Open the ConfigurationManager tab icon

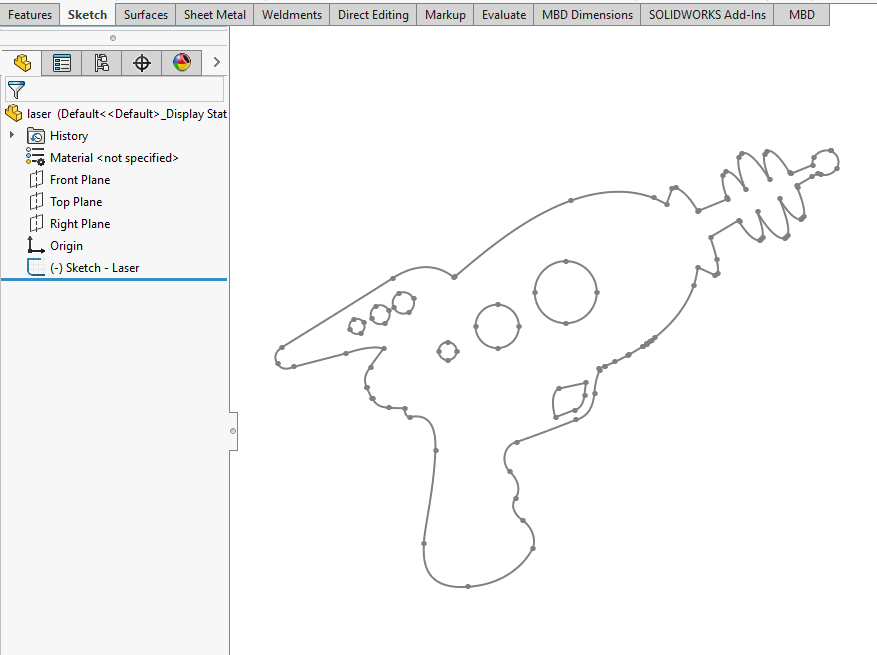pos(102,63)
